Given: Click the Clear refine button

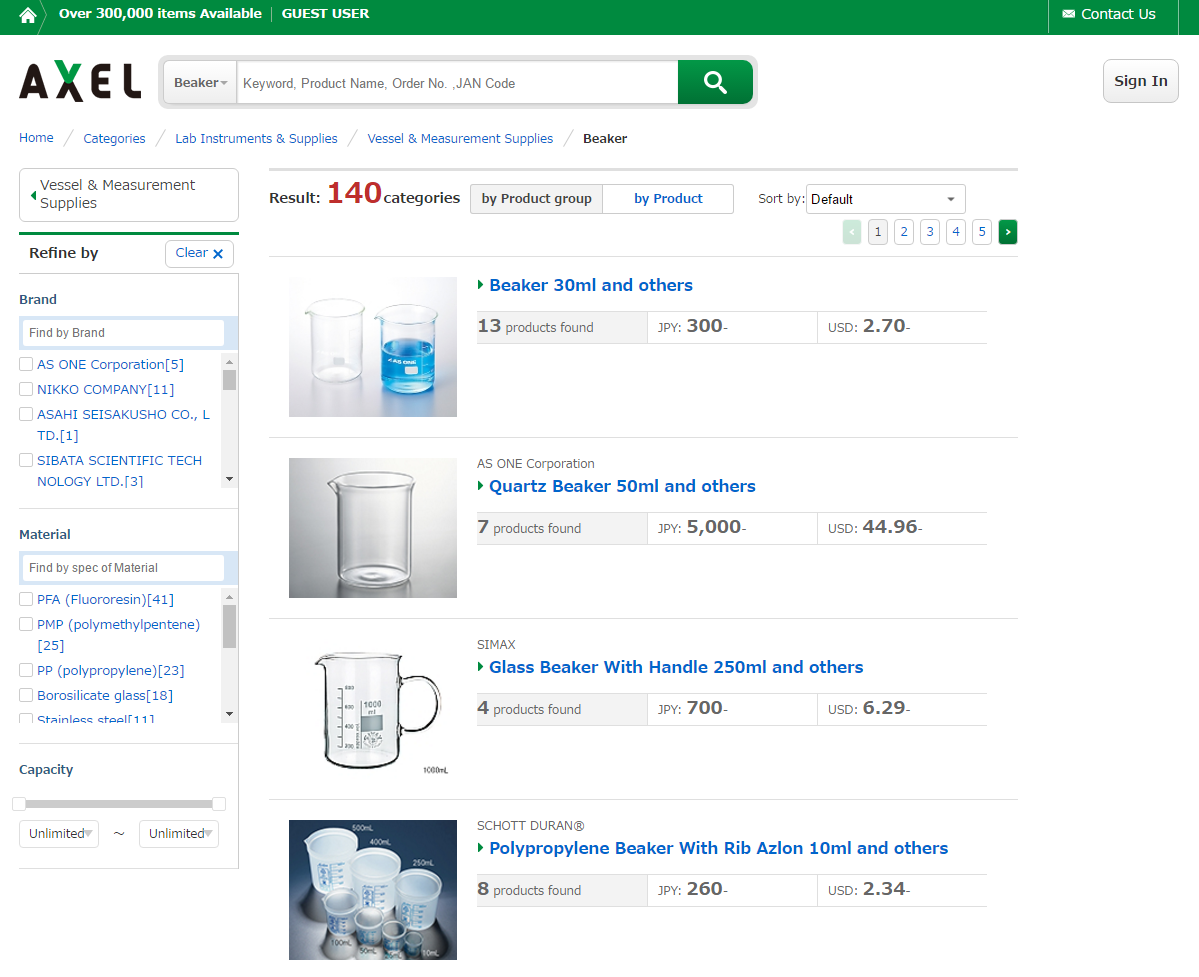Looking at the screenshot, I should pos(199,254).
